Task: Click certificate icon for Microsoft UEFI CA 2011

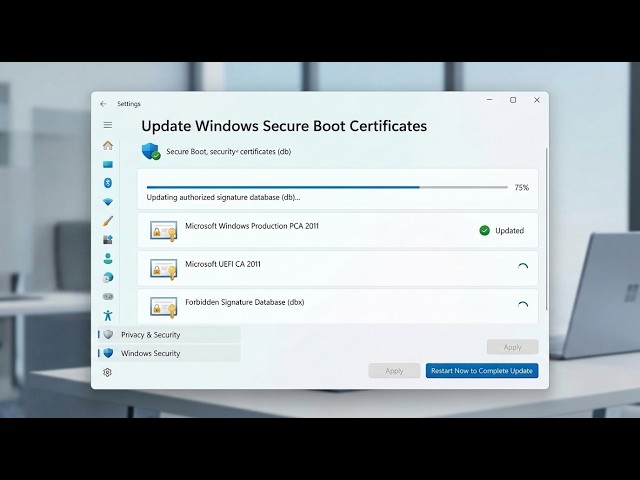Action: pyautogui.click(x=163, y=269)
